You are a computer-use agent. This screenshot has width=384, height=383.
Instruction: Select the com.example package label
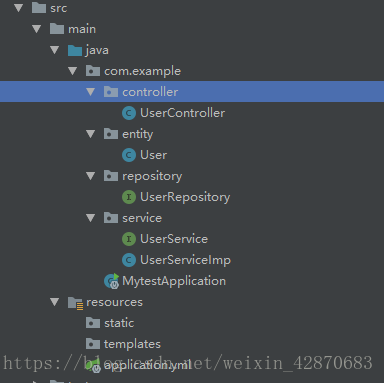[142, 71]
